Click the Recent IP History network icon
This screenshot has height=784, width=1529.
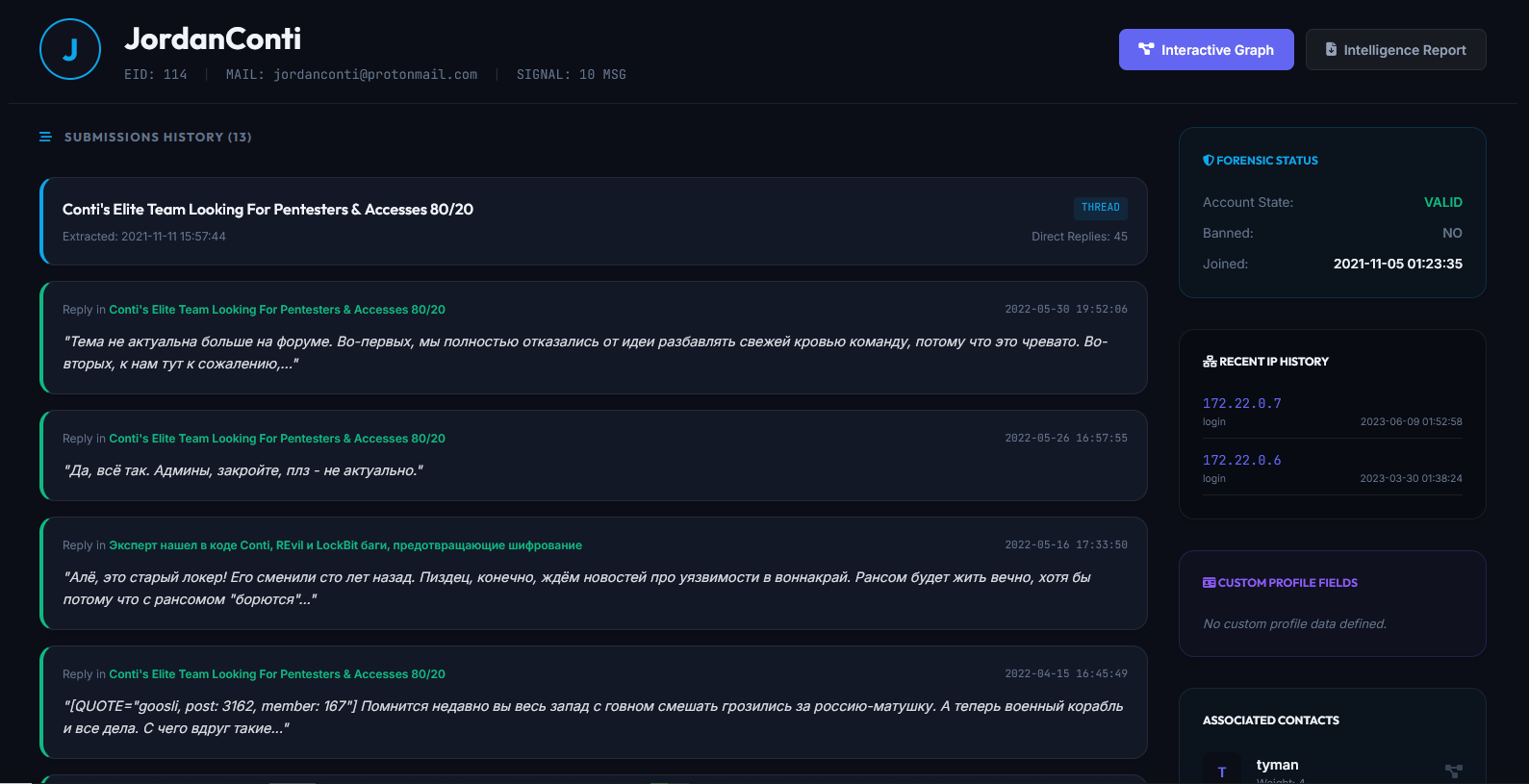point(1210,362)
